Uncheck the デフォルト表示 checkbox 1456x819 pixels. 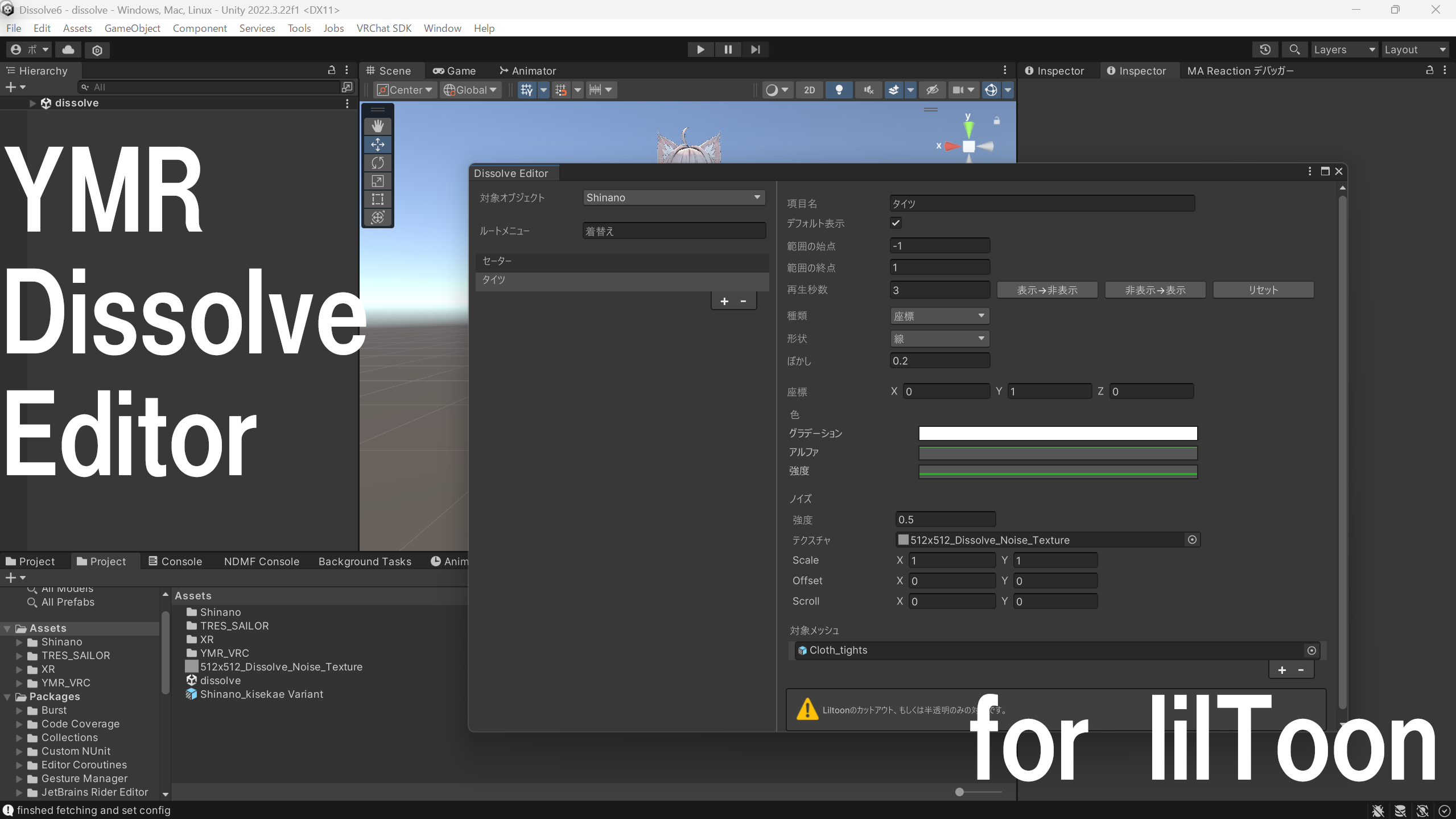[896, 223]
